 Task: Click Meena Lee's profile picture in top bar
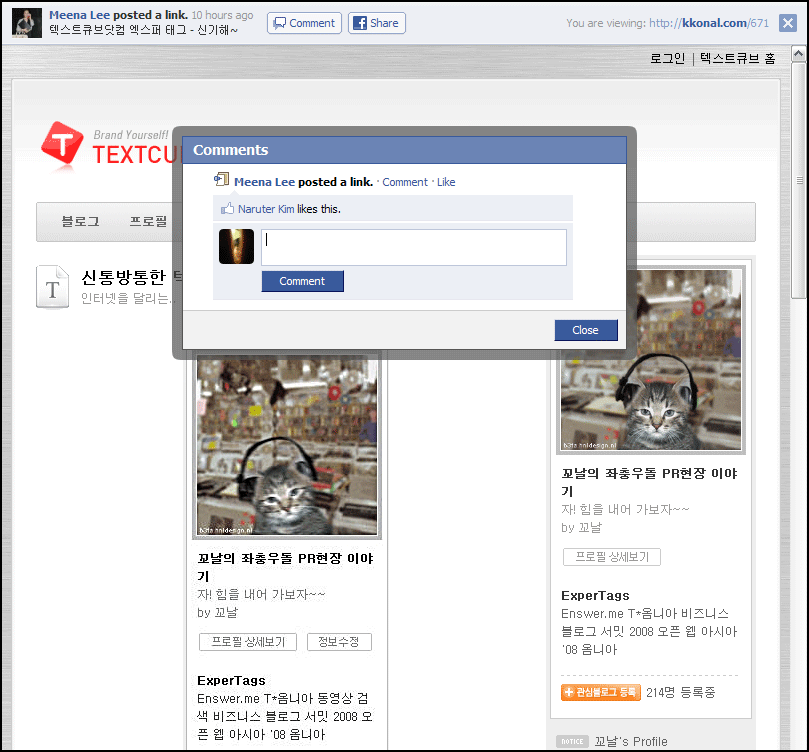(x=26, y=23)
